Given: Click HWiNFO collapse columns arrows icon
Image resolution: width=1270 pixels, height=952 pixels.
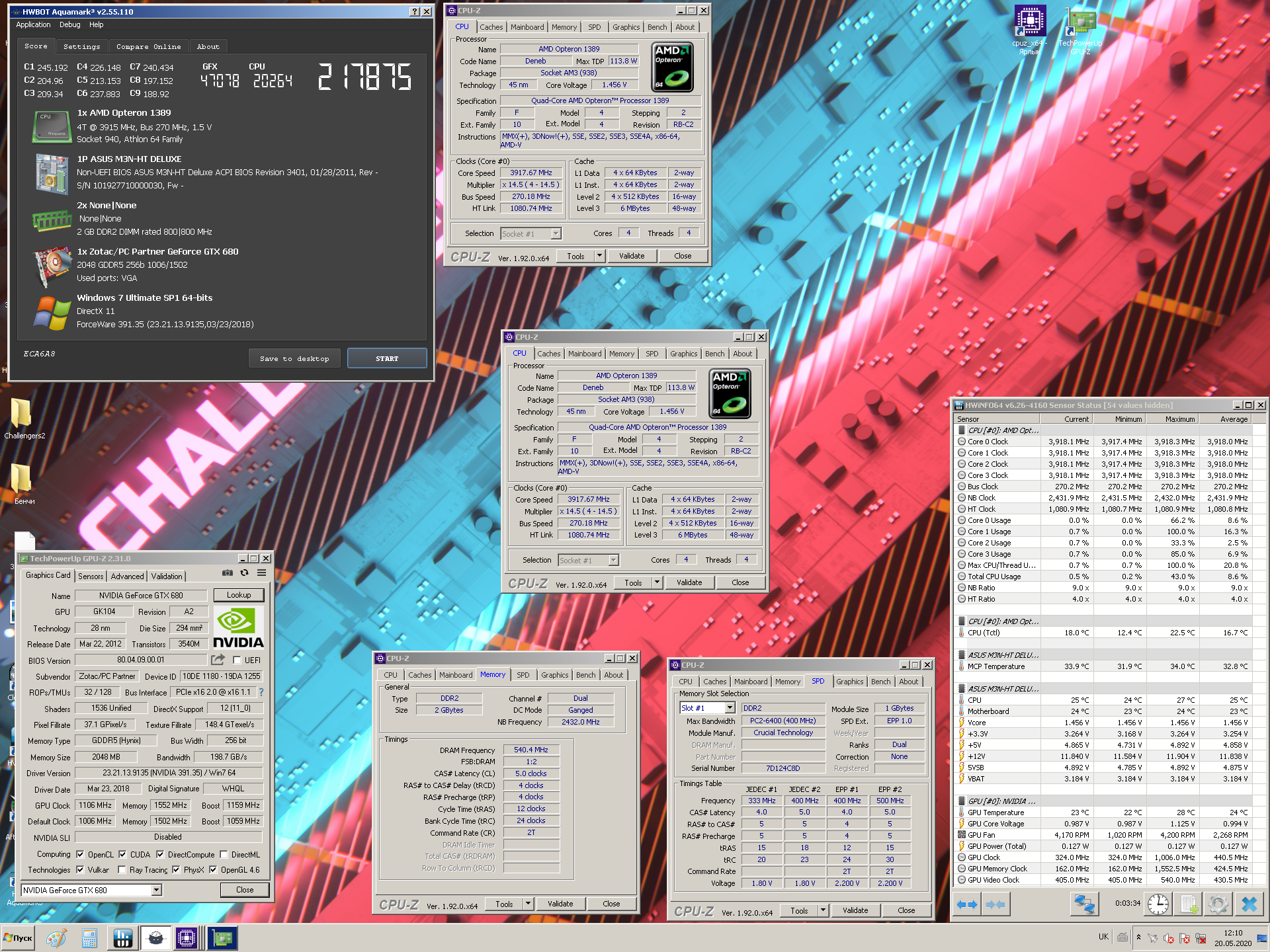Looking at the screenshot, I should coord(995,904).
